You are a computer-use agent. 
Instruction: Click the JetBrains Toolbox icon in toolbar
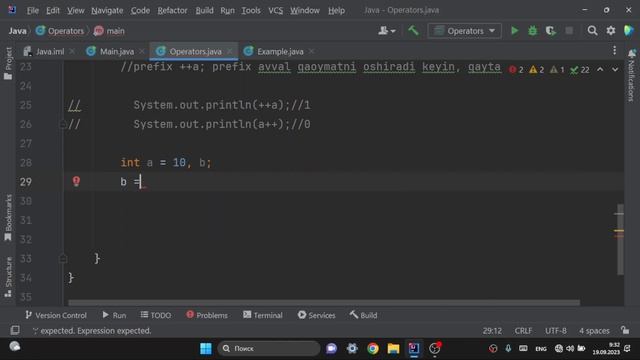click(x=629, y=31)
